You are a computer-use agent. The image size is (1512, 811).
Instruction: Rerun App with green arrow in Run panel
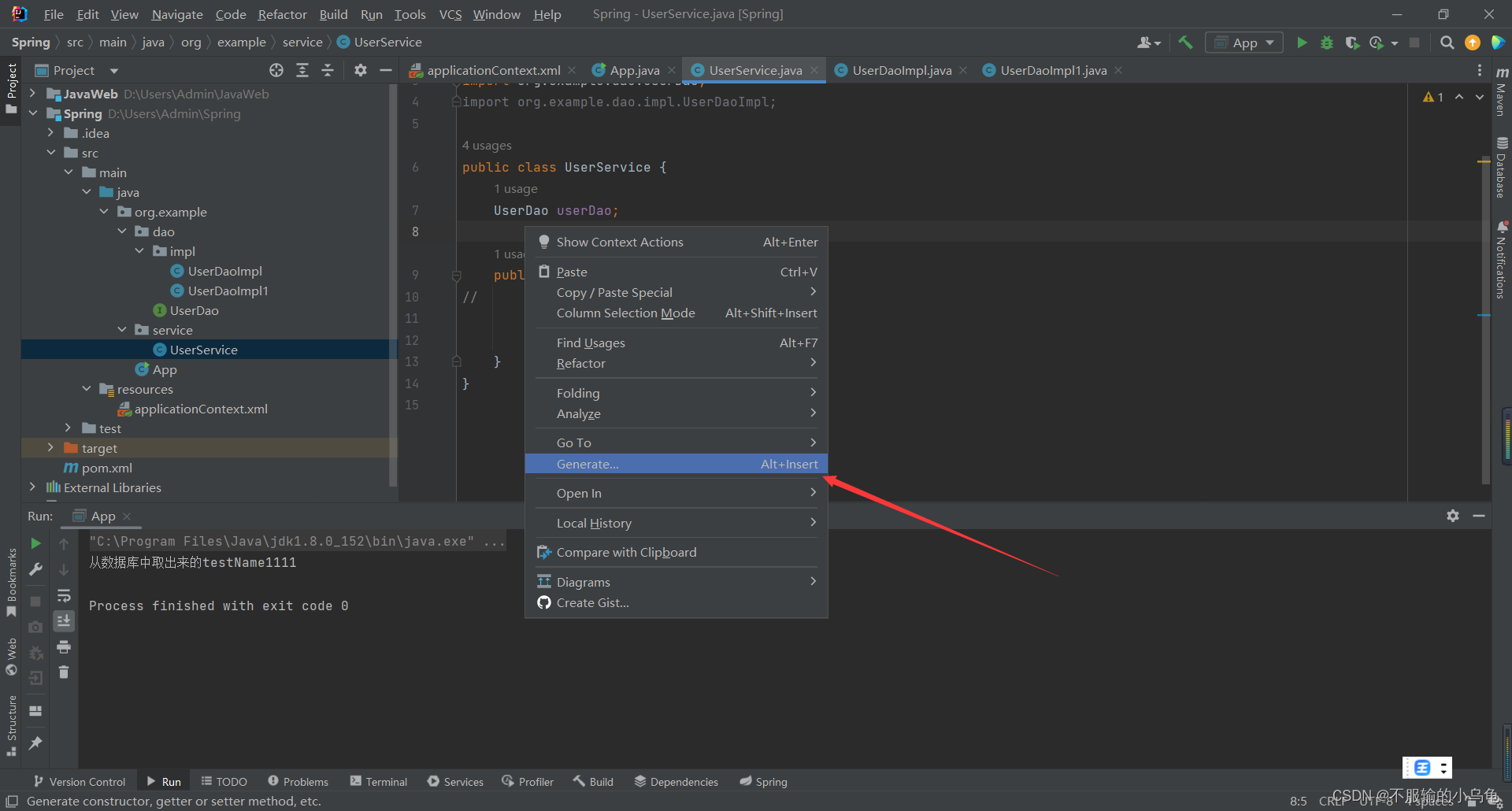(35, 543)
